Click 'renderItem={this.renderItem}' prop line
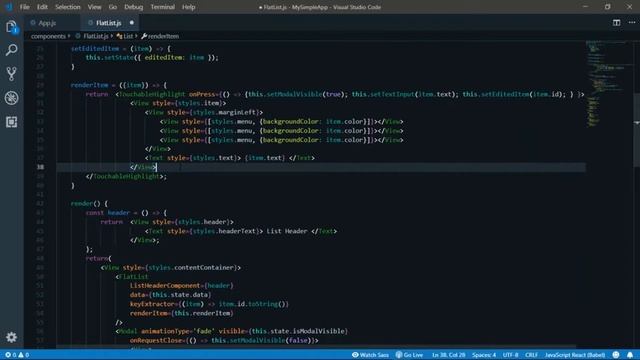640x360 pixels. tap(182, 313)
